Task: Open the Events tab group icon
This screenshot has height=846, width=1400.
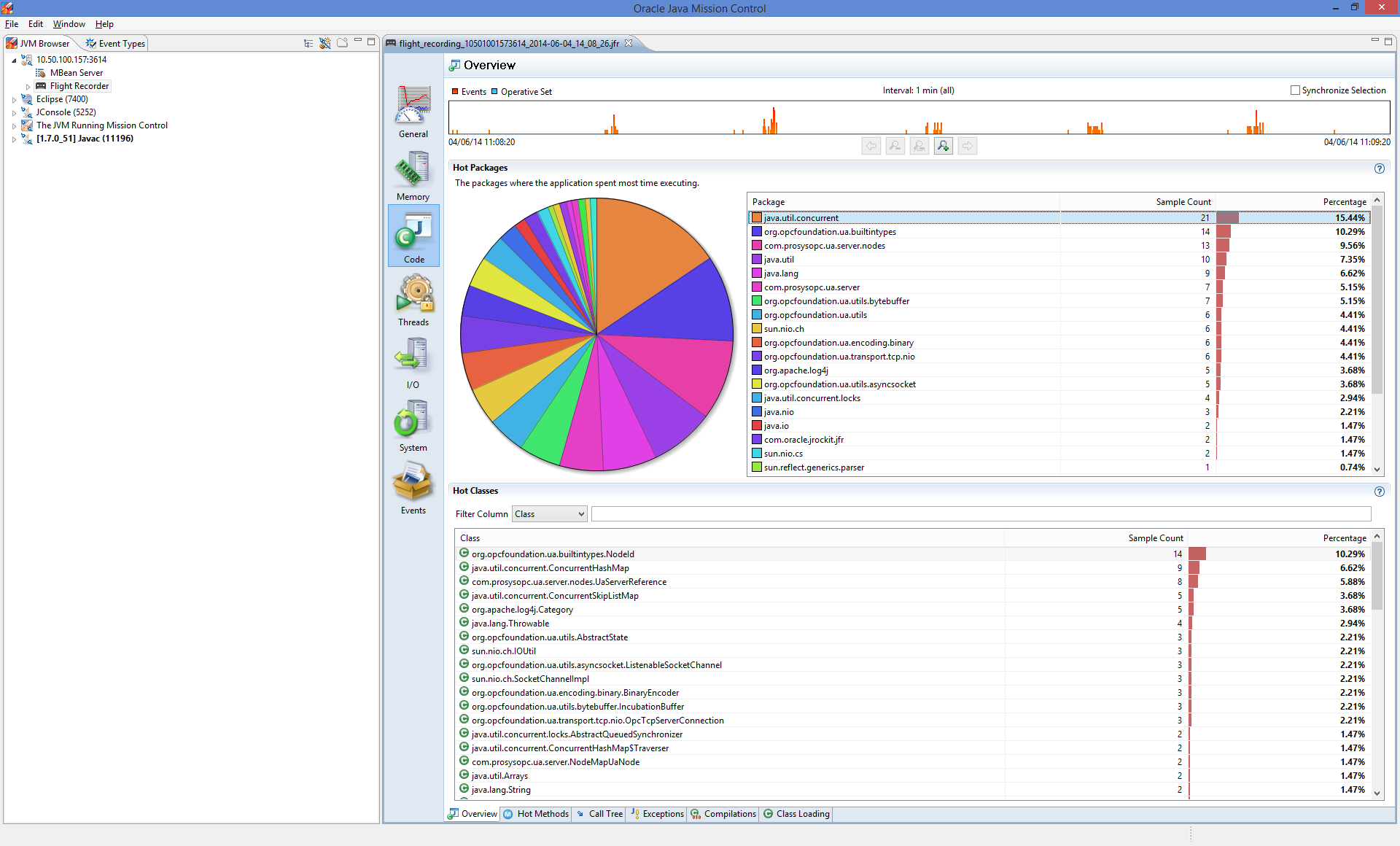Action: pyautogui.click(x=413, y=488)
